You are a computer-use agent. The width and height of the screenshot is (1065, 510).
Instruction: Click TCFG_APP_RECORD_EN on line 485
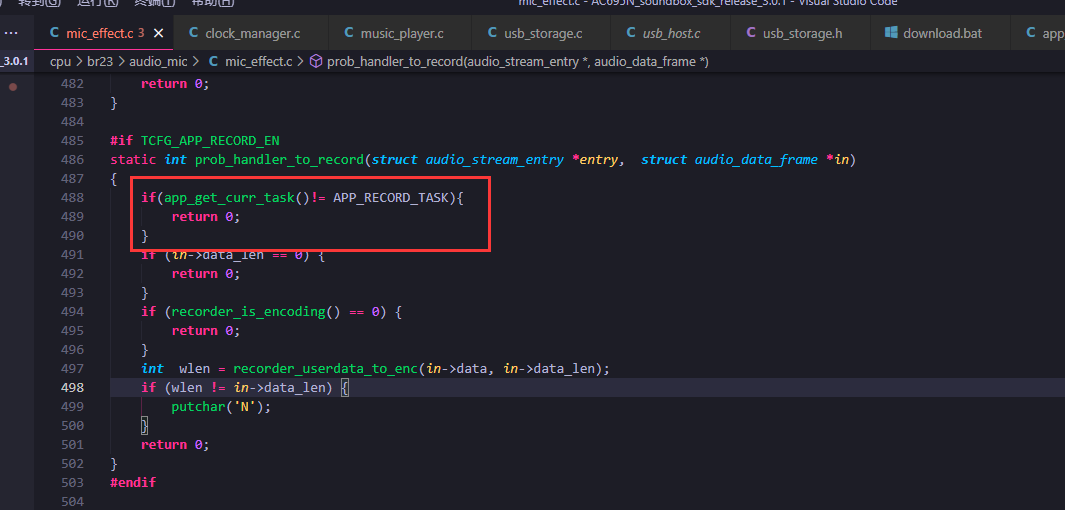pos(211,141)
